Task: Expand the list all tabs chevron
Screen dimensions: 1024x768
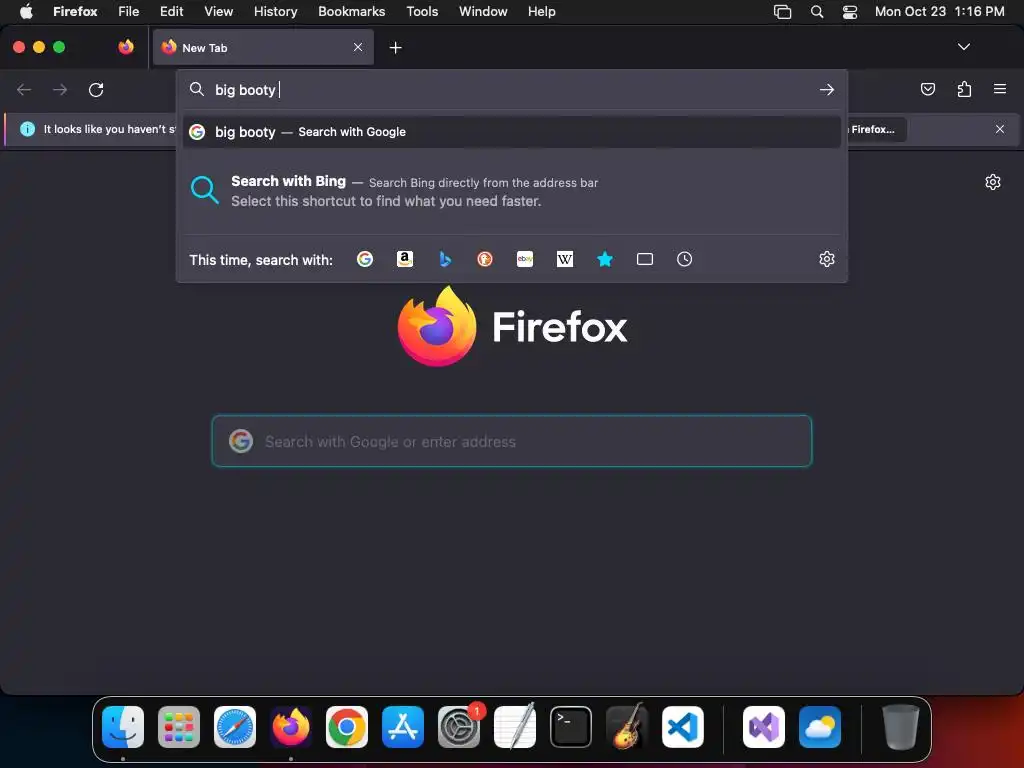Action: 964,47
